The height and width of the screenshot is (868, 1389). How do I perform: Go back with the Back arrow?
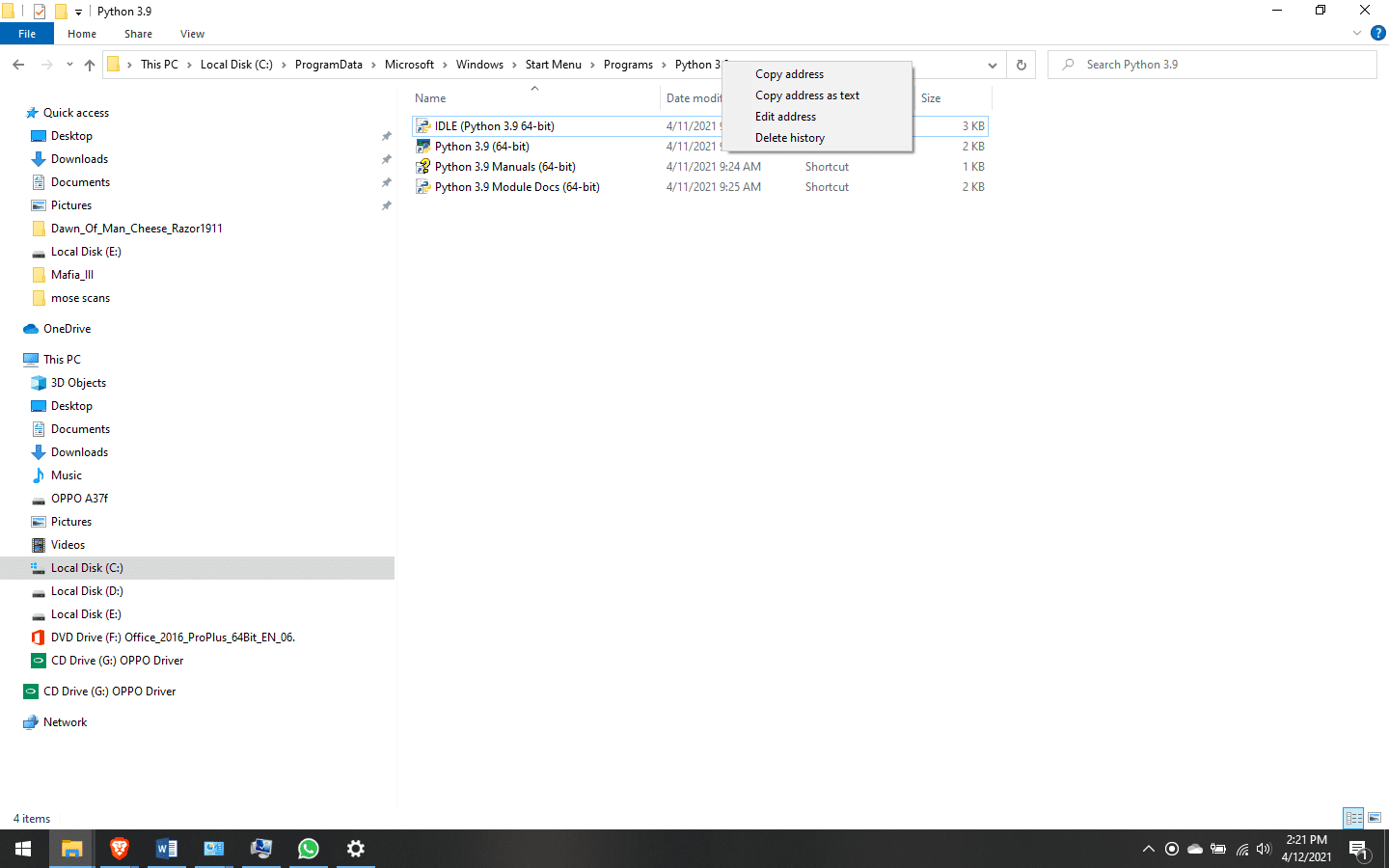[18, 65]
